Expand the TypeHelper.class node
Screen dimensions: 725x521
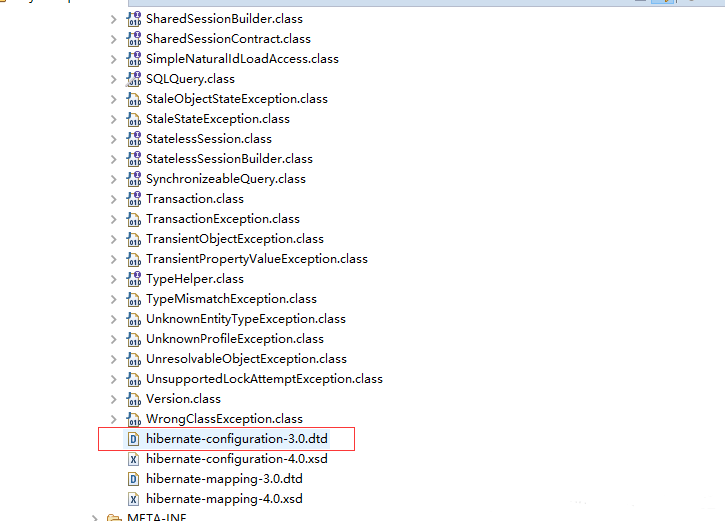click(x=113, y=279)
